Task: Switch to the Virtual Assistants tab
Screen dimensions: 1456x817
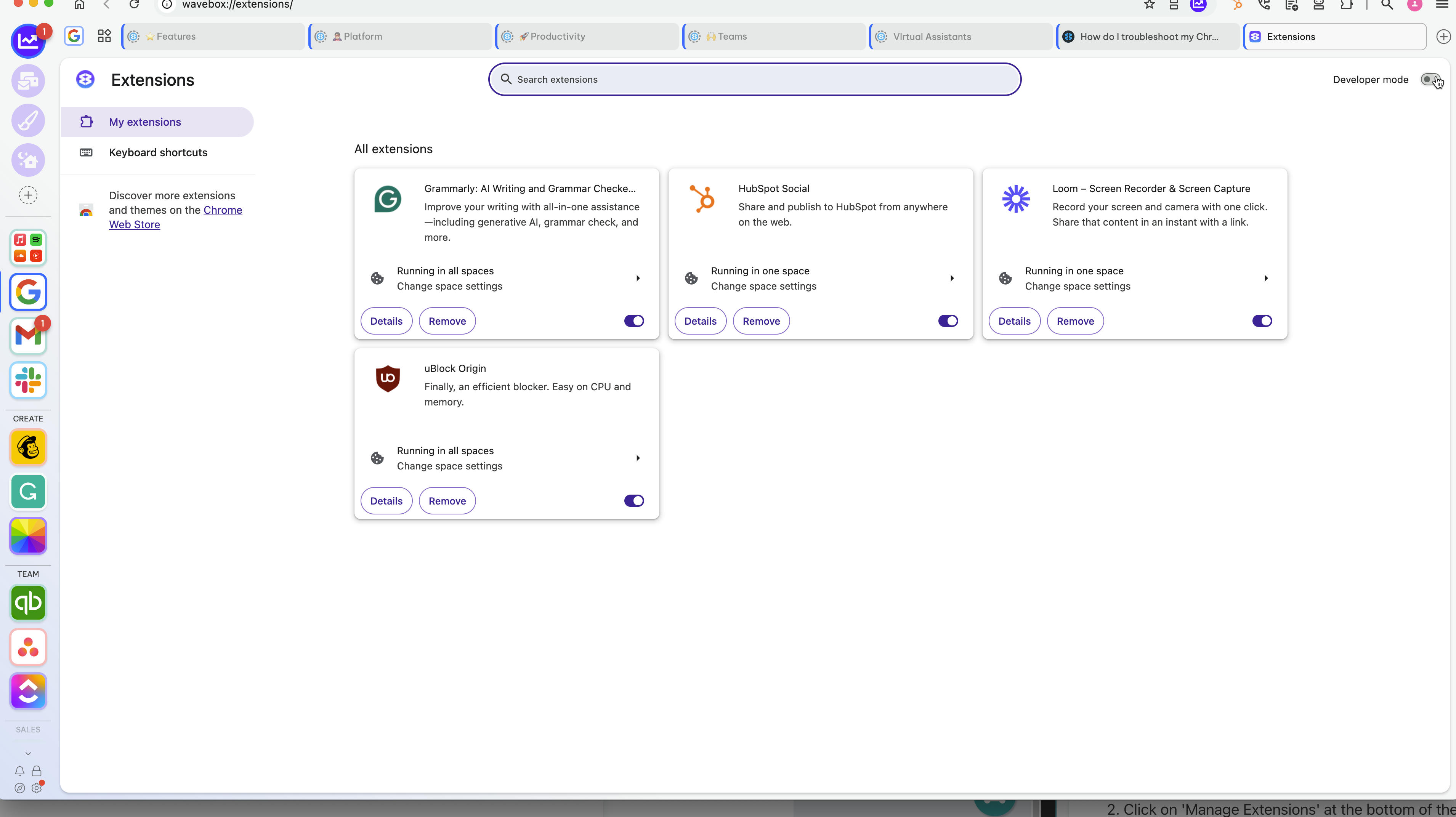Action: pos(961,37)
